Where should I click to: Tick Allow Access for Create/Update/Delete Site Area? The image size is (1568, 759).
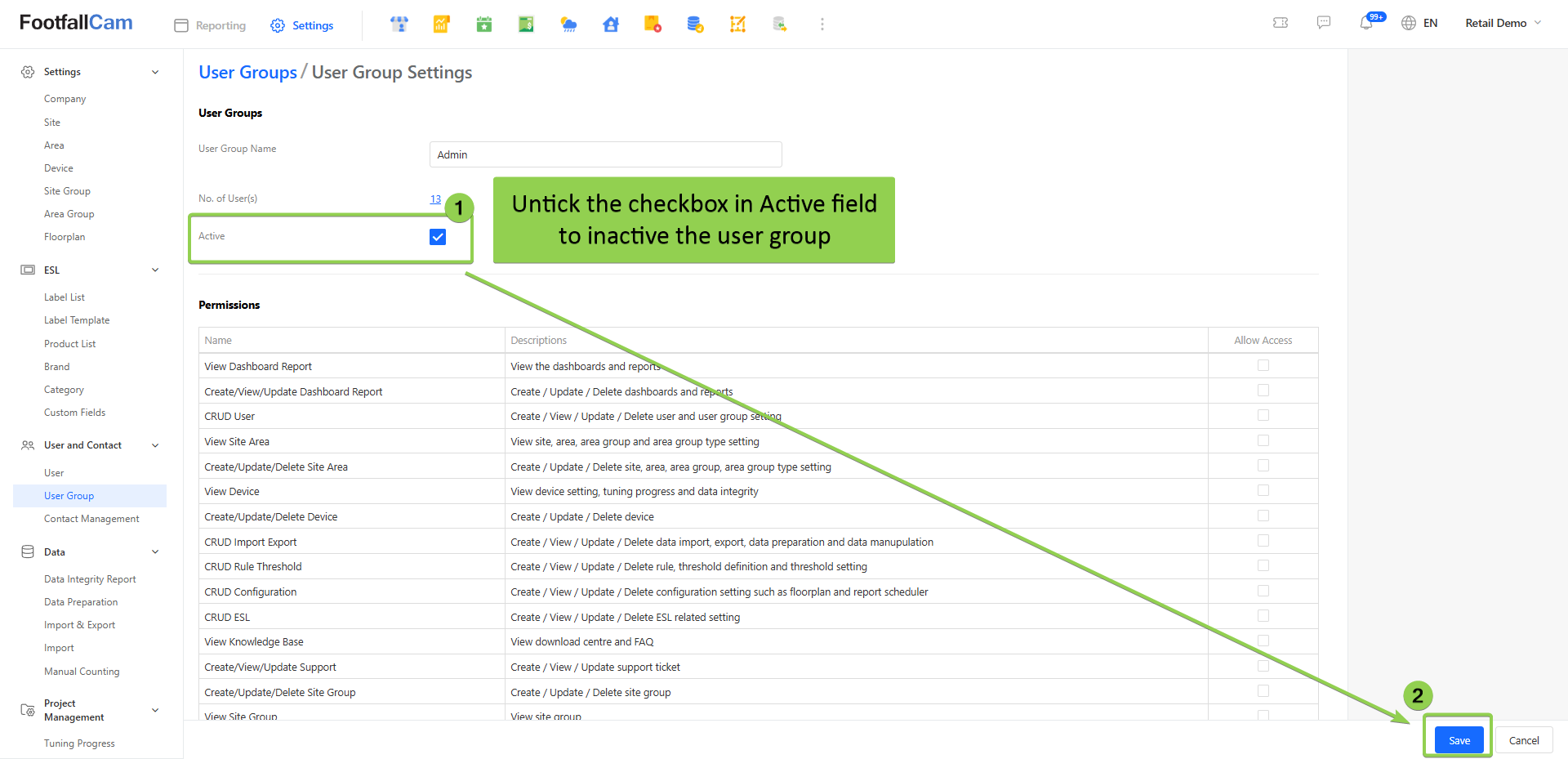(1263, 466)
